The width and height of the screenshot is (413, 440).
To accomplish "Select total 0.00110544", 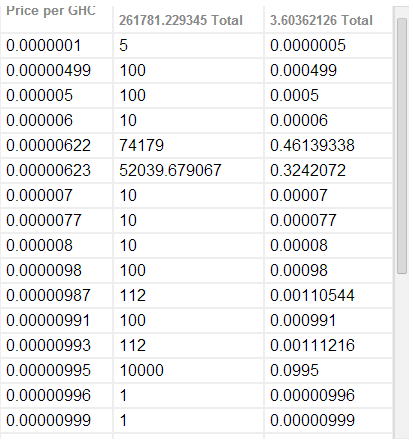I will (x=312, y=295).
